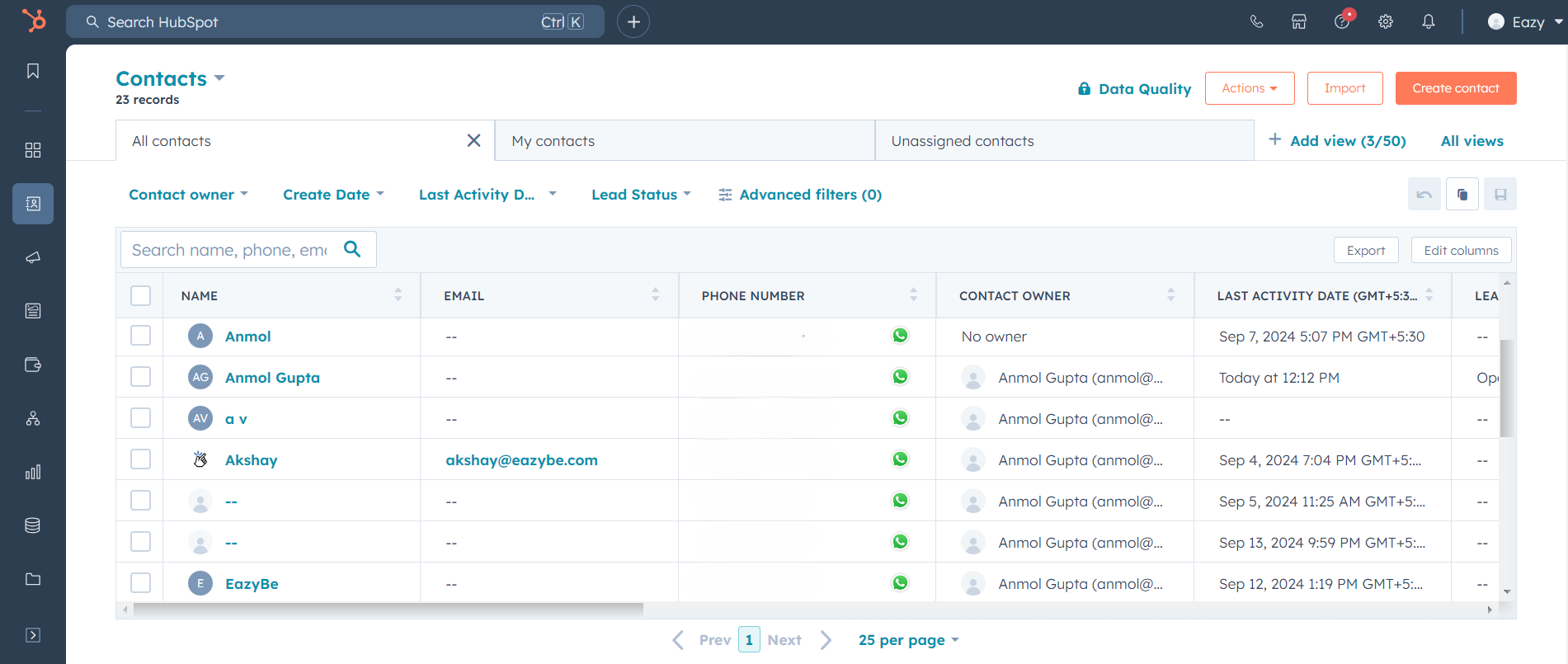Open the Marketplace storefront icon
Image resolution: width=1568 pixels, height=664 pixels.
pos(1299,22)
